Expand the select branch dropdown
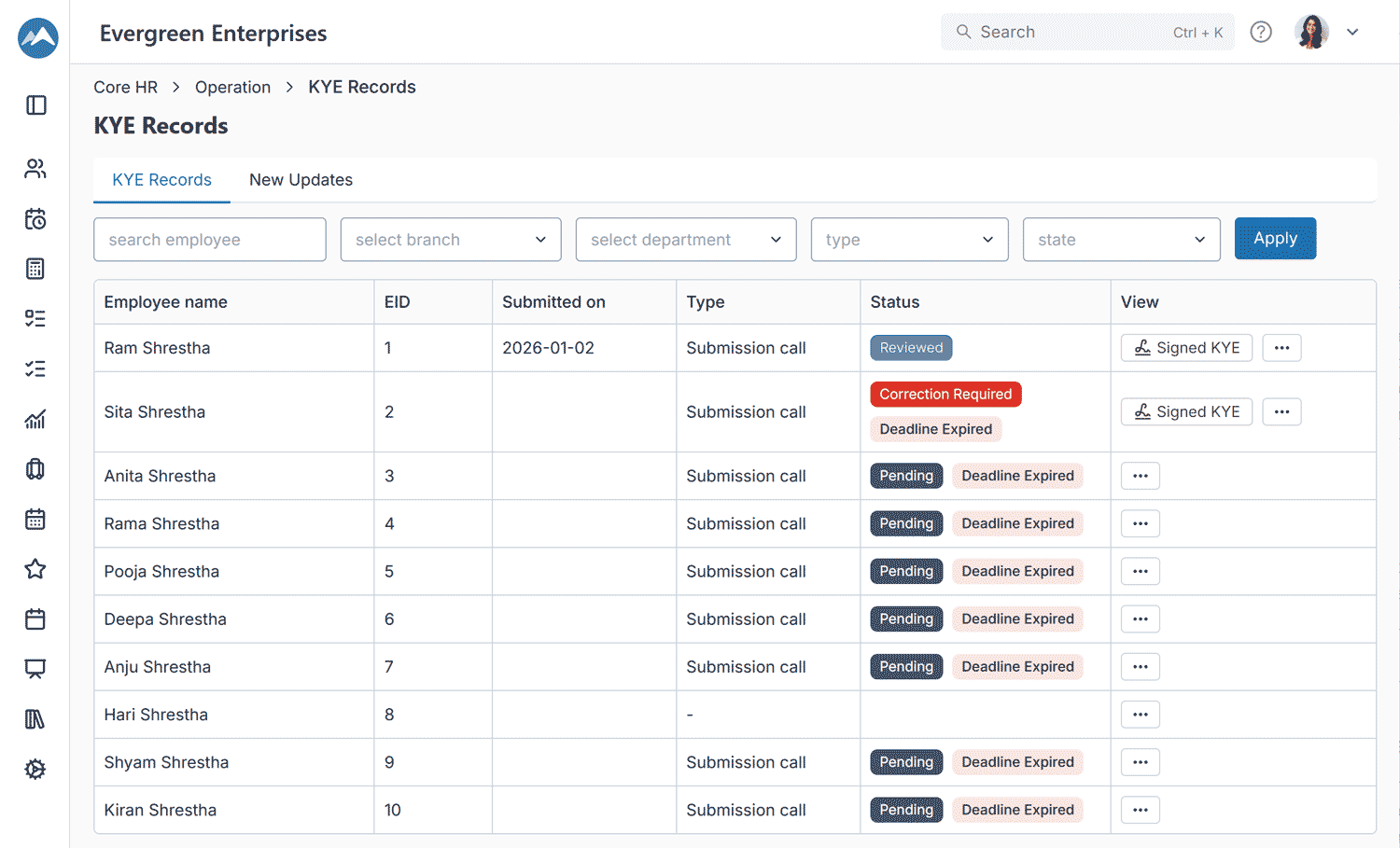Screen dimensions: 1400x848 pos(450,240)
